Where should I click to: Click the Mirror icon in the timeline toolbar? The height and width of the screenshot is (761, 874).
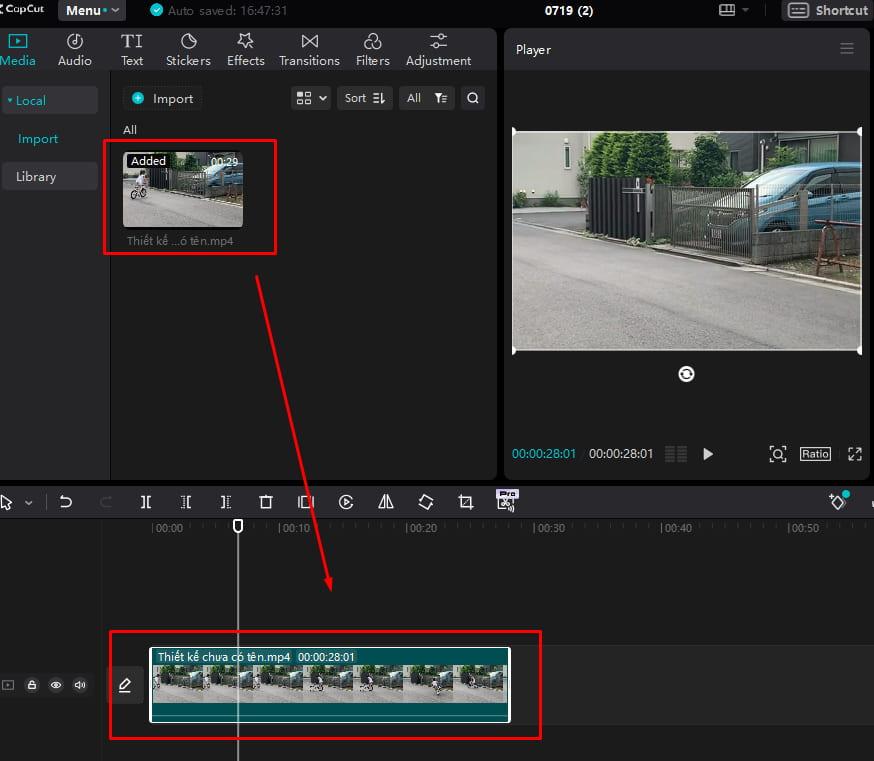point(385,502)
